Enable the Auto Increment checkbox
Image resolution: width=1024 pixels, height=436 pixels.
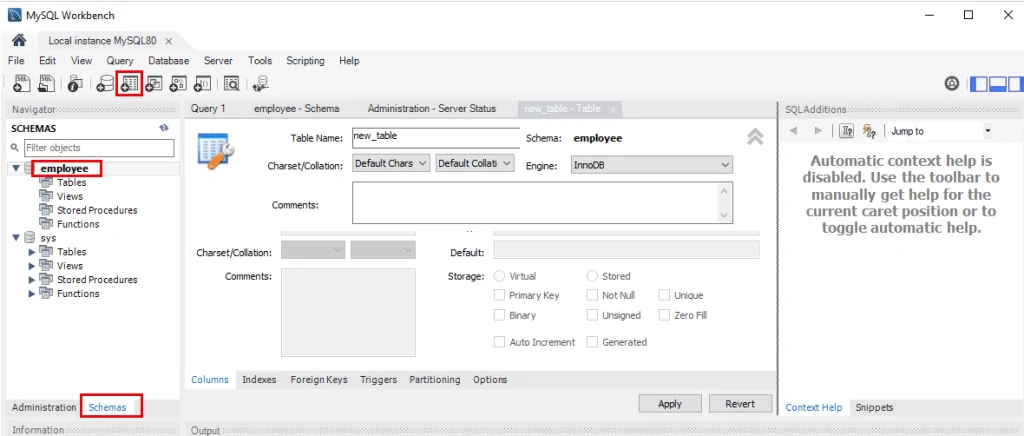click(500, 342)
